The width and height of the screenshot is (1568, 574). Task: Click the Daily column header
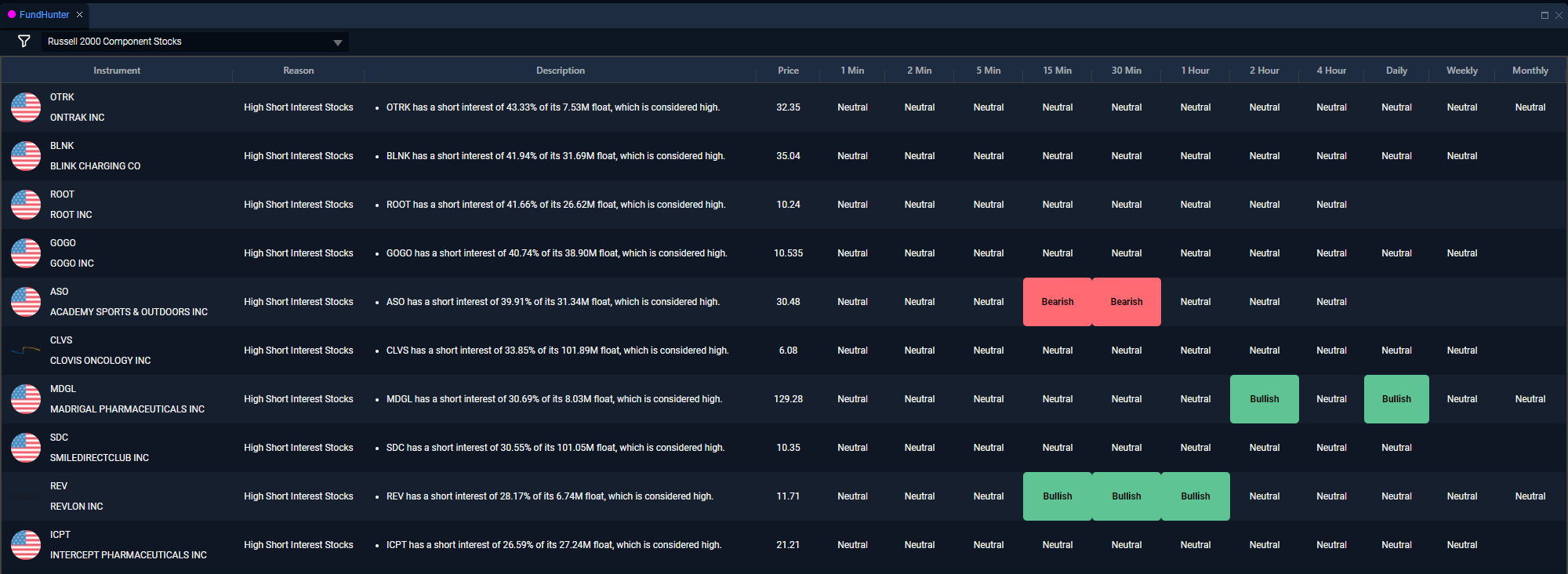(x=1396, y=71)
